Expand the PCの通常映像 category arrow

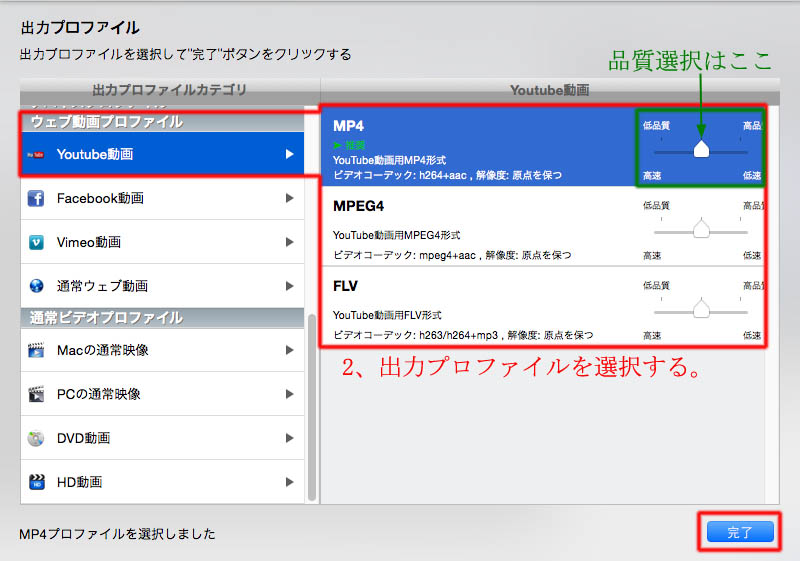[289, 394]
